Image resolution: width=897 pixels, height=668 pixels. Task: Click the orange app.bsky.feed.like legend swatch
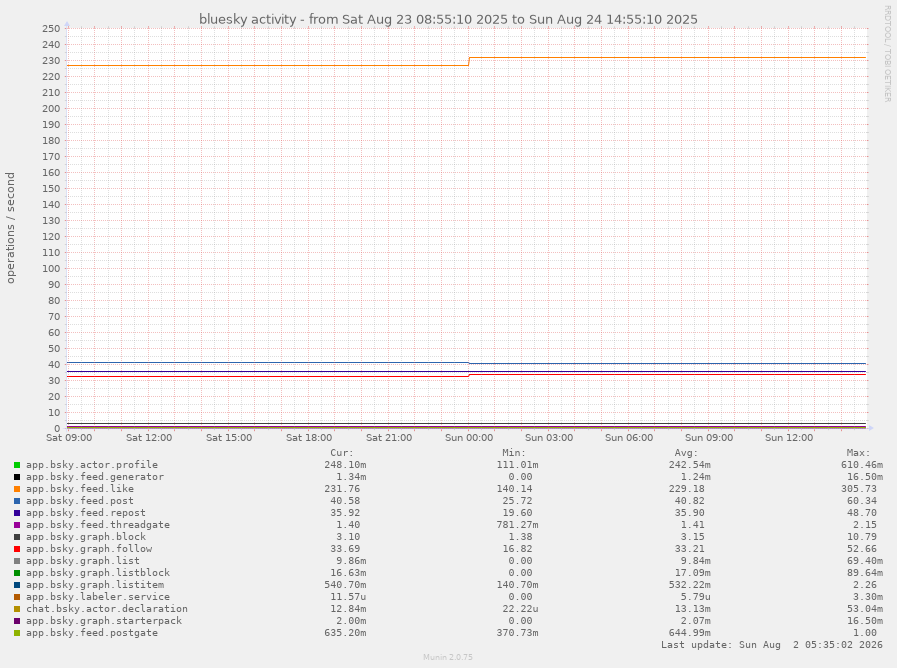(17, 489)
